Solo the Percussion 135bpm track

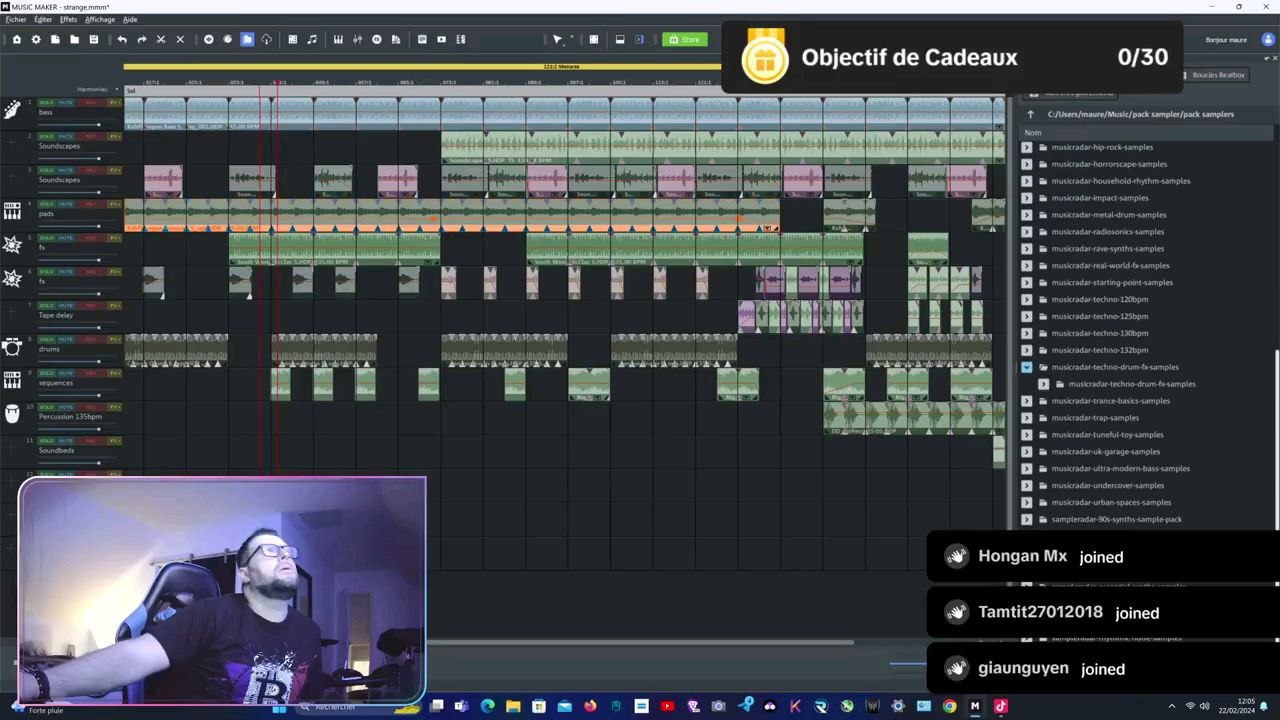(x=46, y=407)
